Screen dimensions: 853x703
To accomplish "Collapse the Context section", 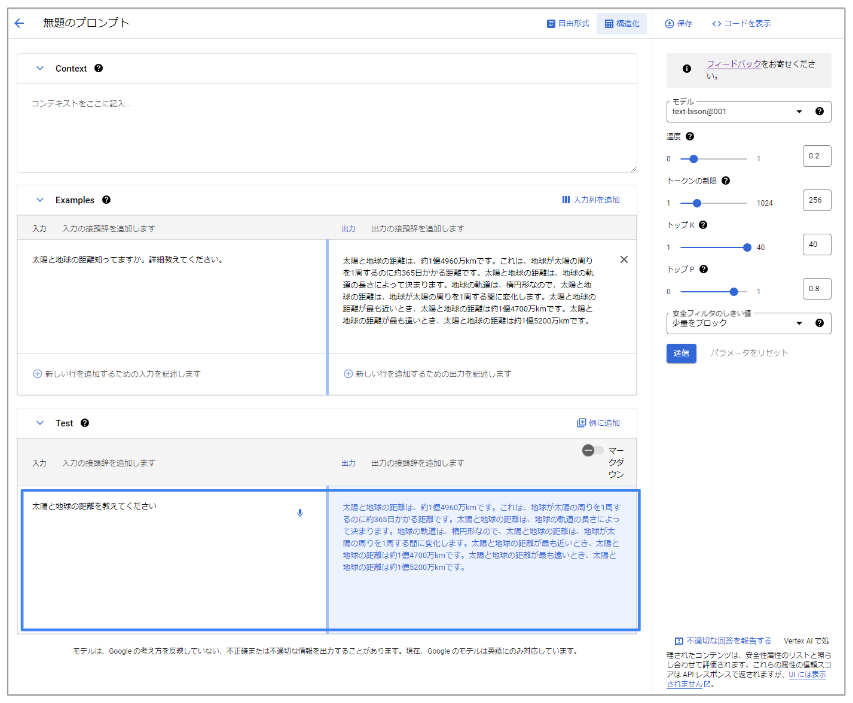I will [x=40, y=68].
